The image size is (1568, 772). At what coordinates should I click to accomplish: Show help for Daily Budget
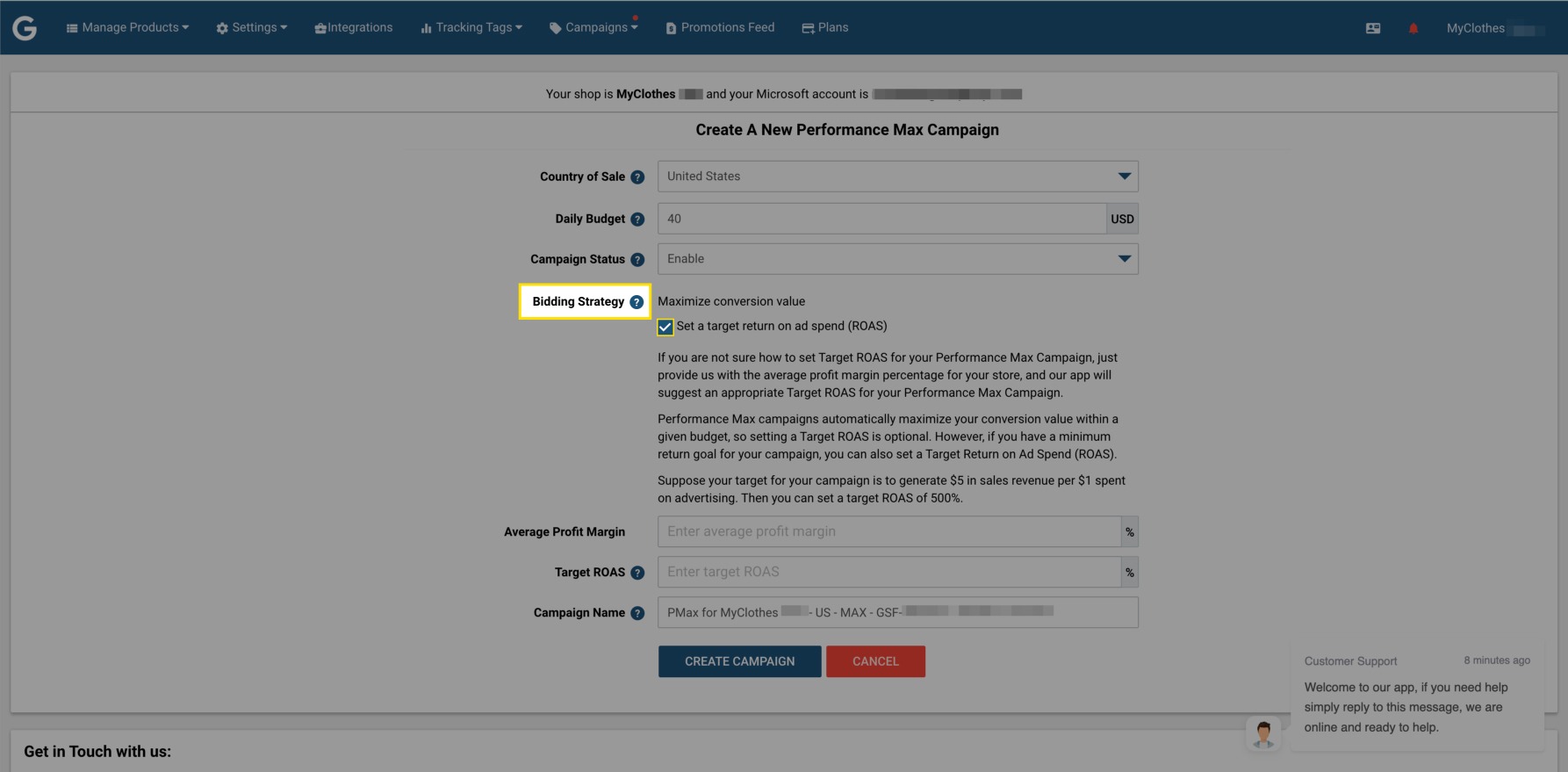pyautogui.click(x=637, y=220)
